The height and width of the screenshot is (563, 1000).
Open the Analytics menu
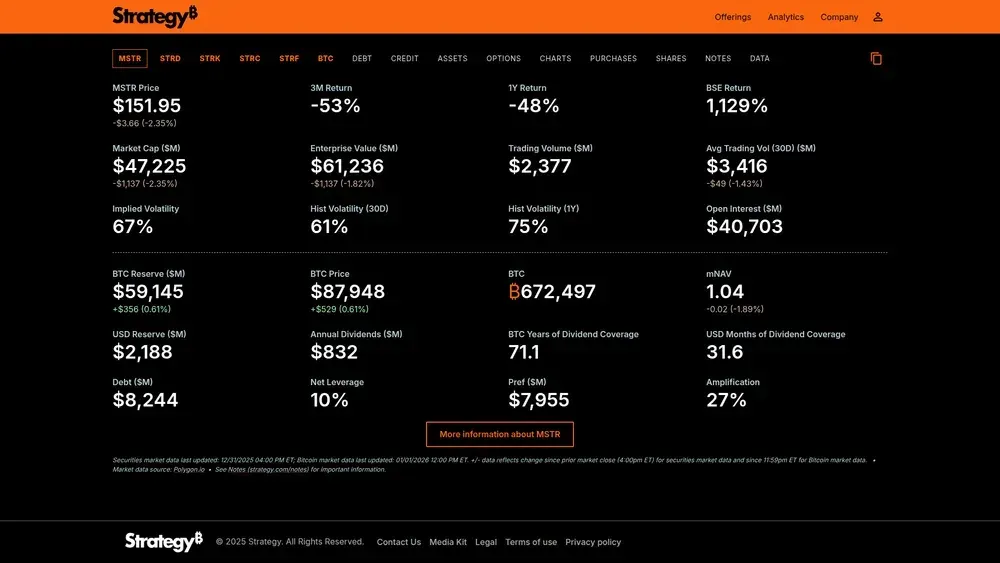[x=786, y=17]
